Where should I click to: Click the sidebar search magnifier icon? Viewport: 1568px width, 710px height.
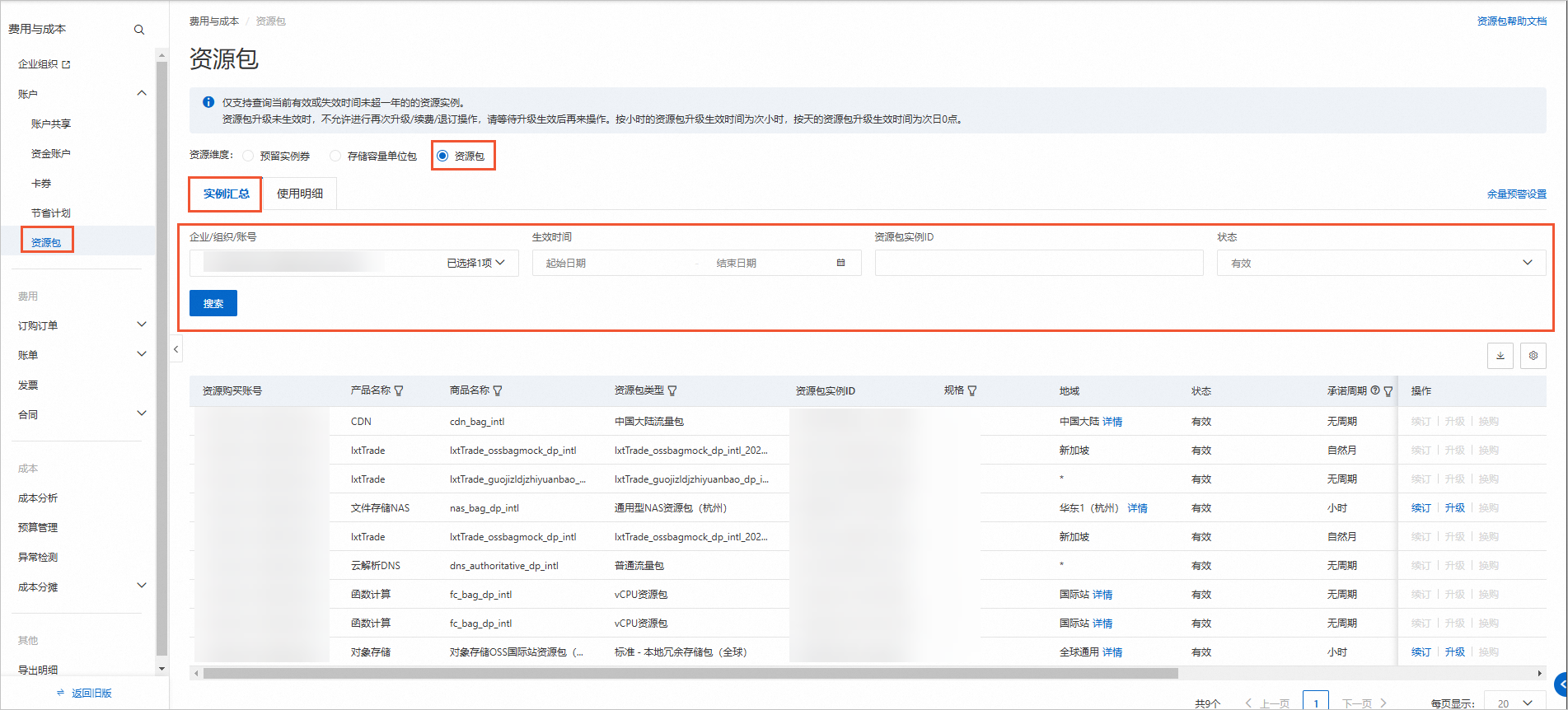click(x=139, y=30)
